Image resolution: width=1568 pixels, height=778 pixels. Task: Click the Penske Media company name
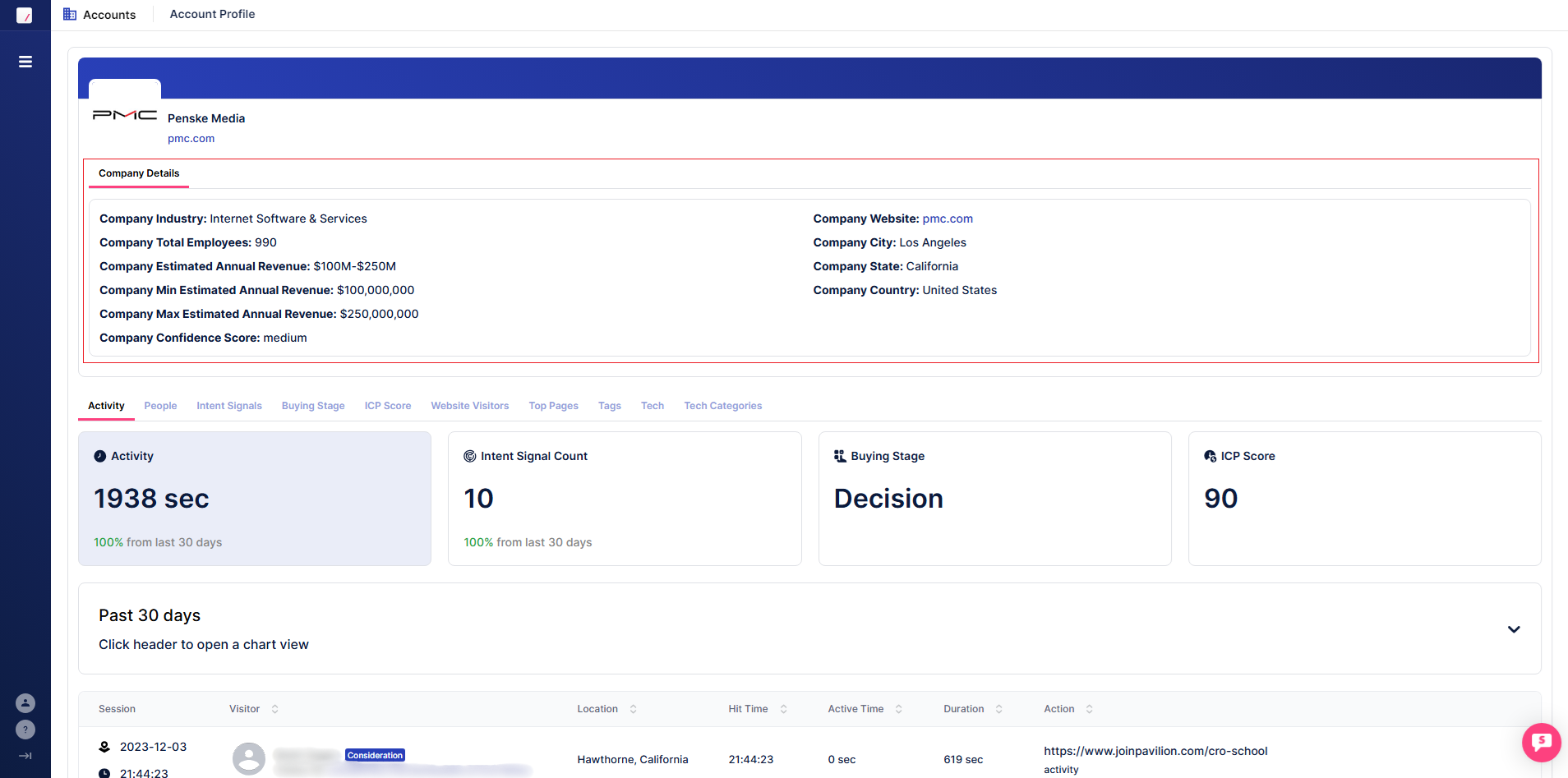[x=206, y=118]
